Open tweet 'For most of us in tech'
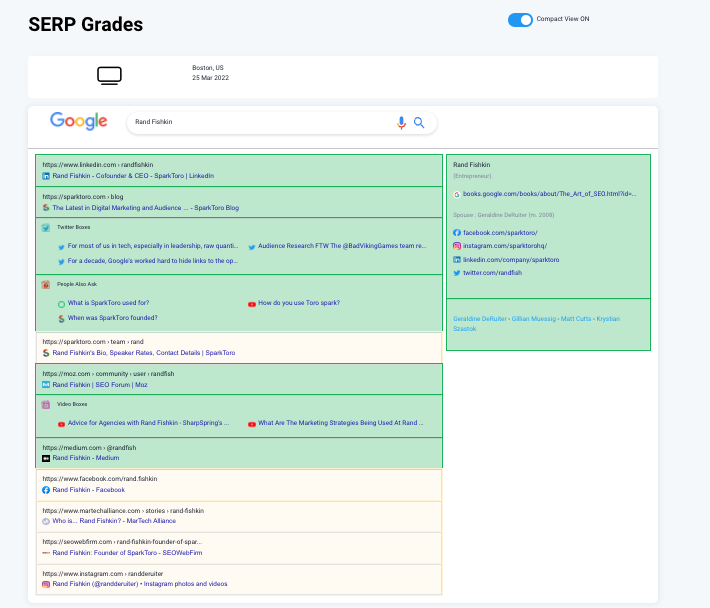 [x=153, y=246]
